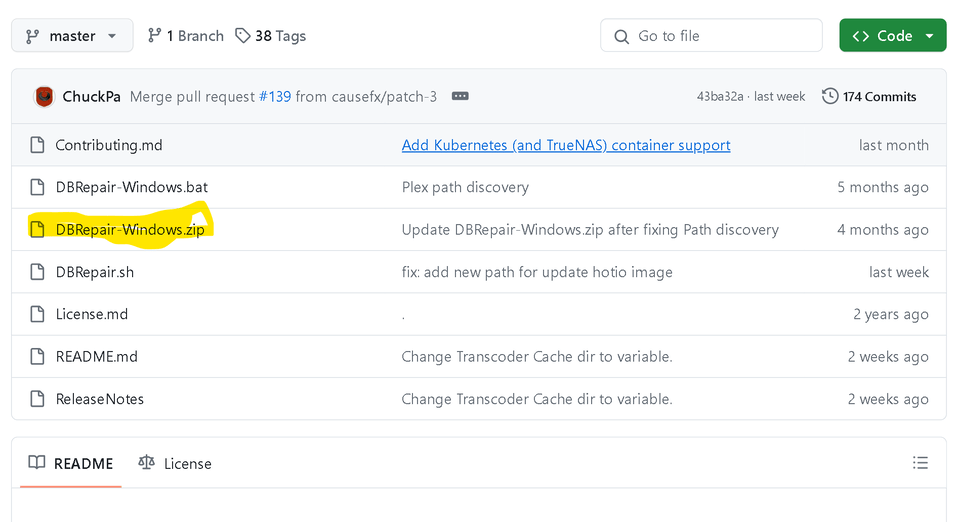
Task: Click the branch icon next to 1 Branch
Action: pyautogui.click(x=154, y=36)
